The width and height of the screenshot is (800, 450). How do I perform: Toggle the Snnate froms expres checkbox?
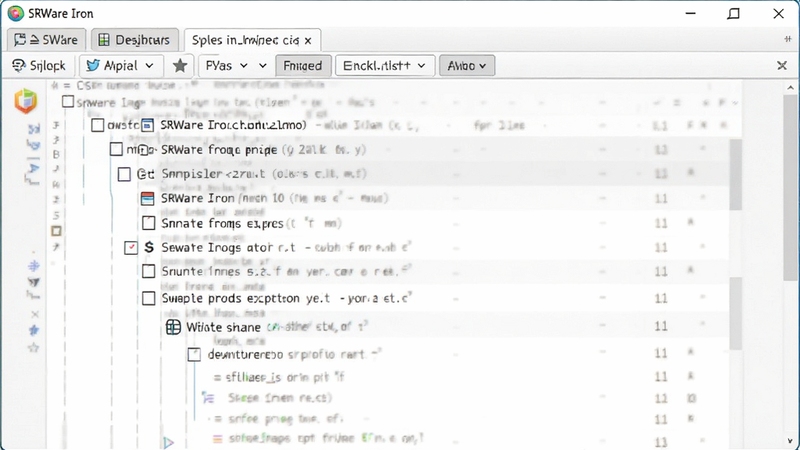pos(148,223)
